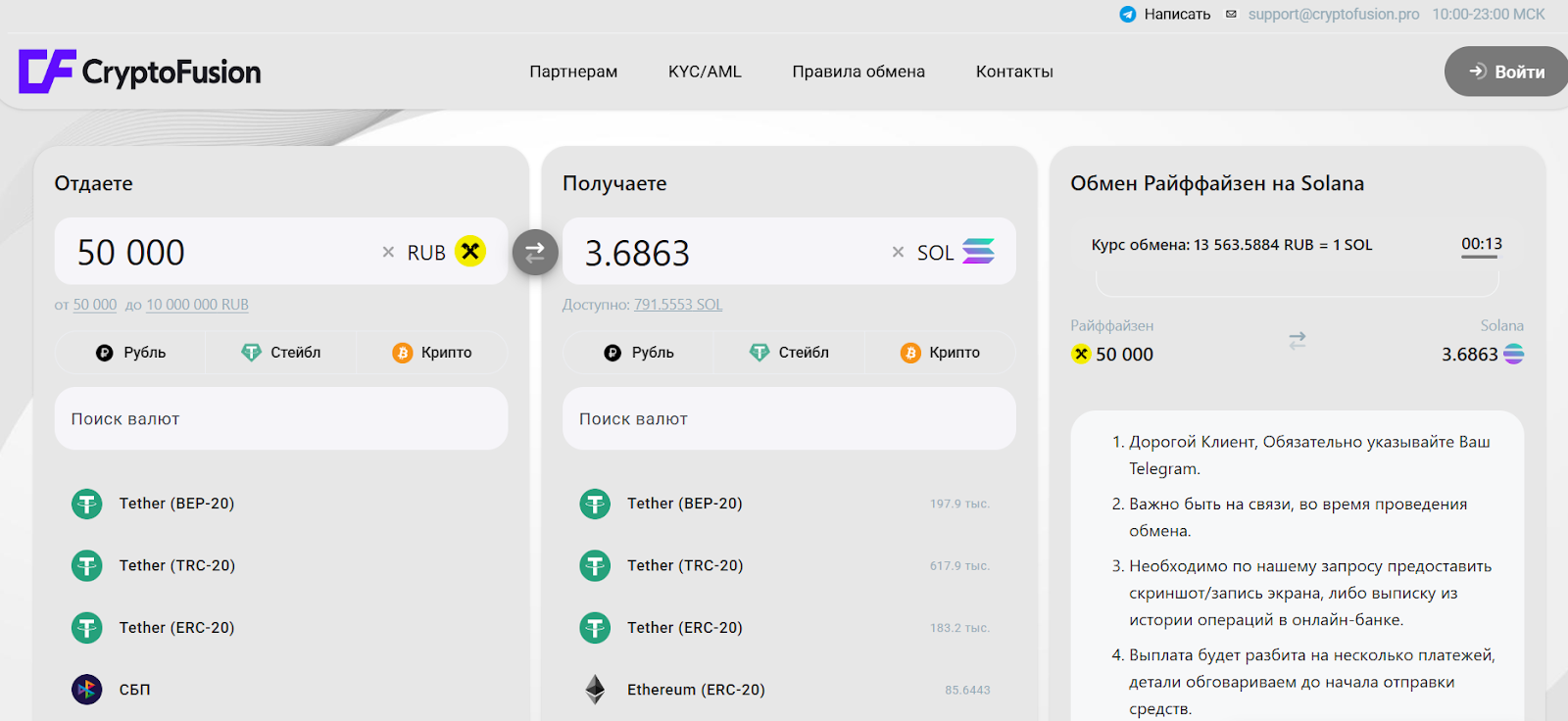This screenshot has width=1568, height=721.
Task: Choose Tether (ERC-20) text under Отдаете
Action: [176, 628]
